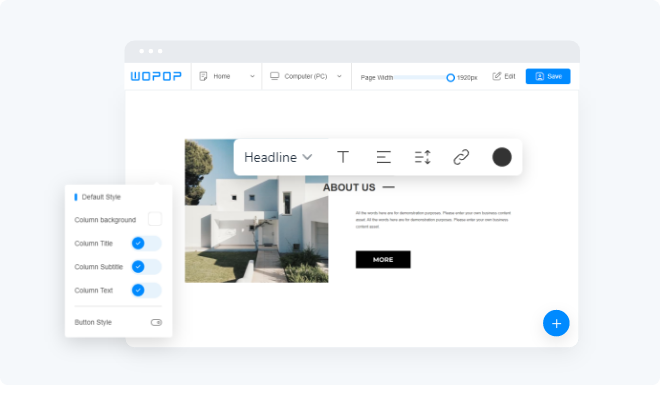Screen dimensions: 660x397
Task: Open the line spacing icon
Action: tap(422, 157)
